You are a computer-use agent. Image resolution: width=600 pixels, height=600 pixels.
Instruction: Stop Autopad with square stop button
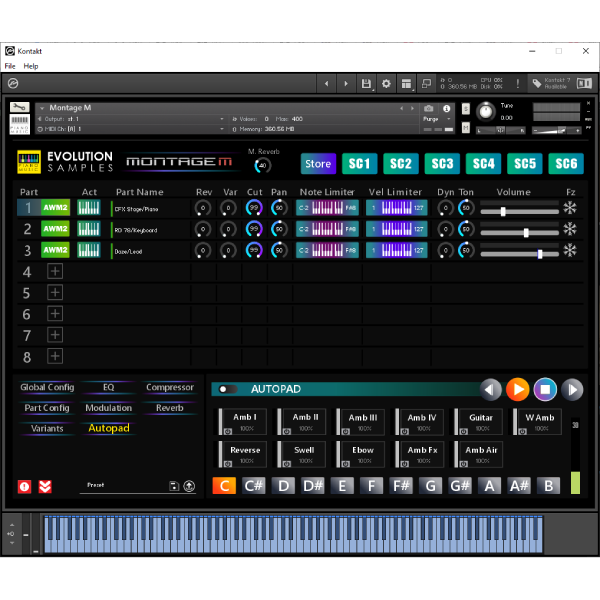(545, 390)
